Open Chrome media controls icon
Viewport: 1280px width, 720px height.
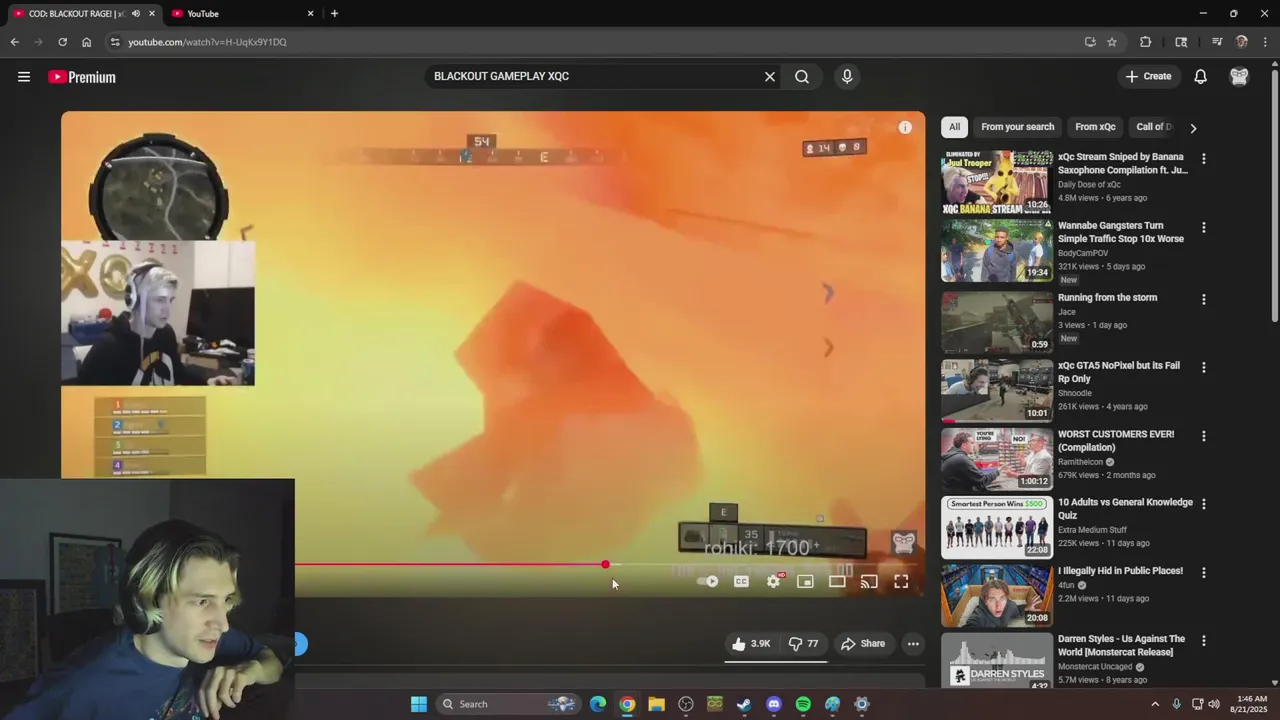1217,42
